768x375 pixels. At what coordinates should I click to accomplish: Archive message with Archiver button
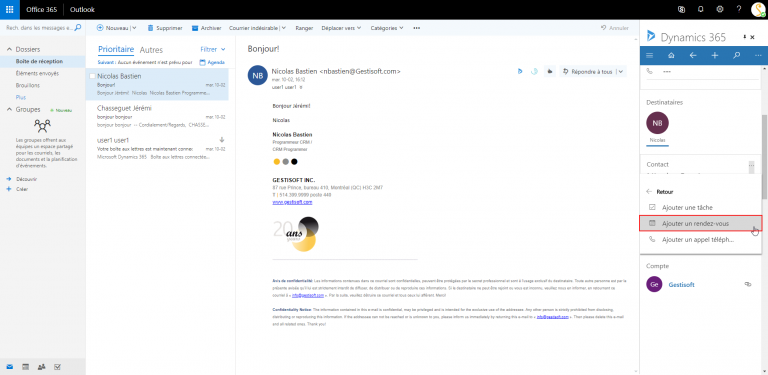(x=206, y=28)
